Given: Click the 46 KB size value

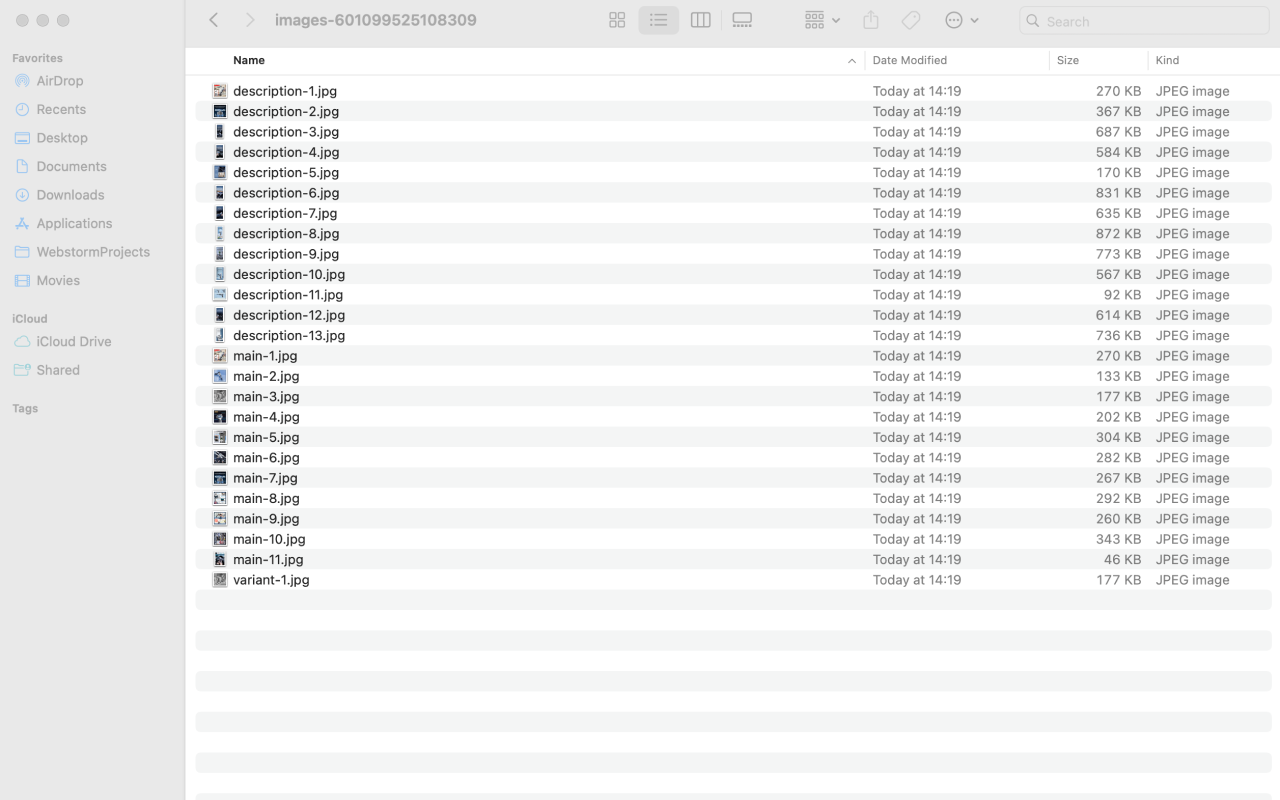Looking at the screenshot, I should coord(1122,559).
